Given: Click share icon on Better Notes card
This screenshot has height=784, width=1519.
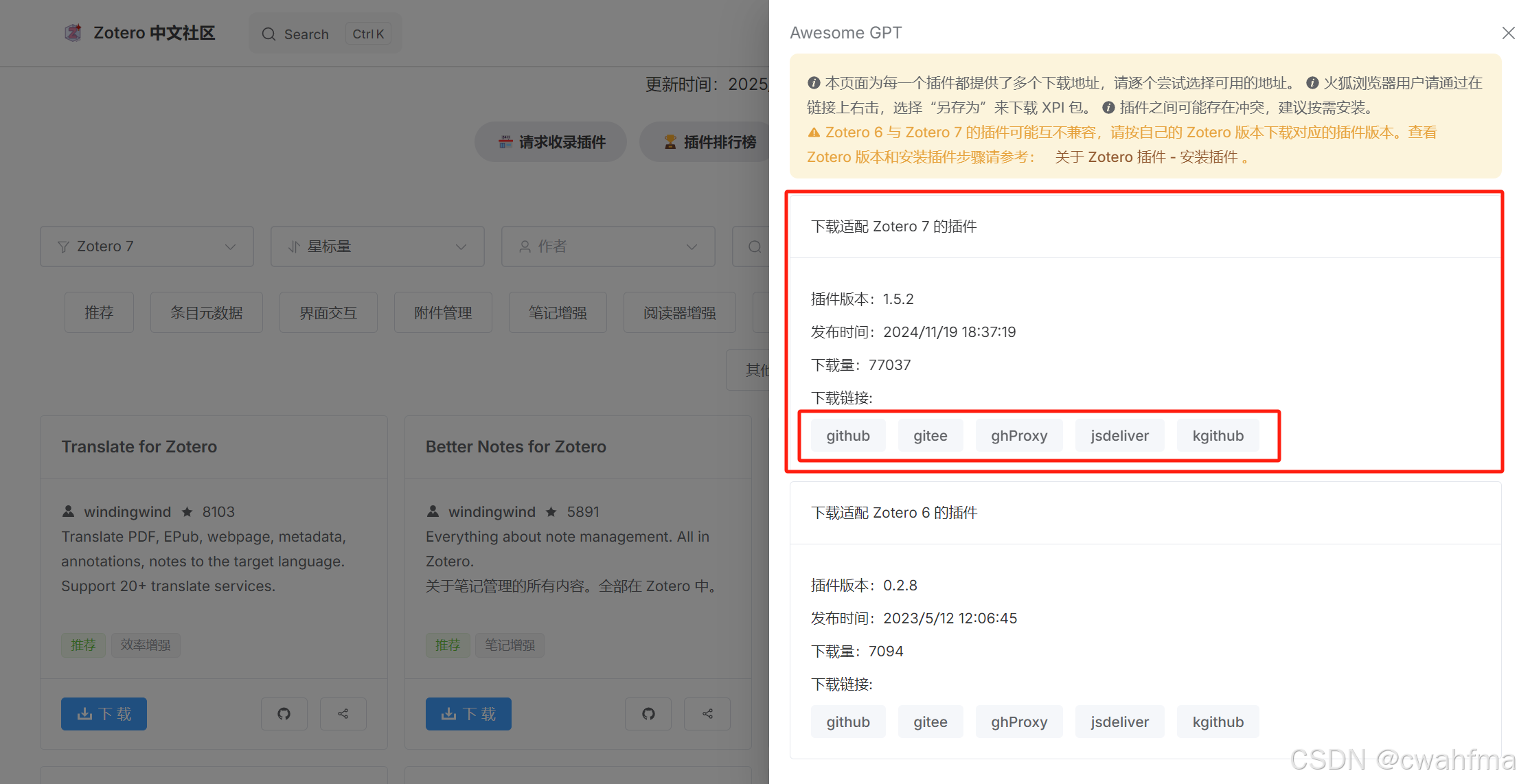Looking at the screenshot, I should tap(707, 714).
